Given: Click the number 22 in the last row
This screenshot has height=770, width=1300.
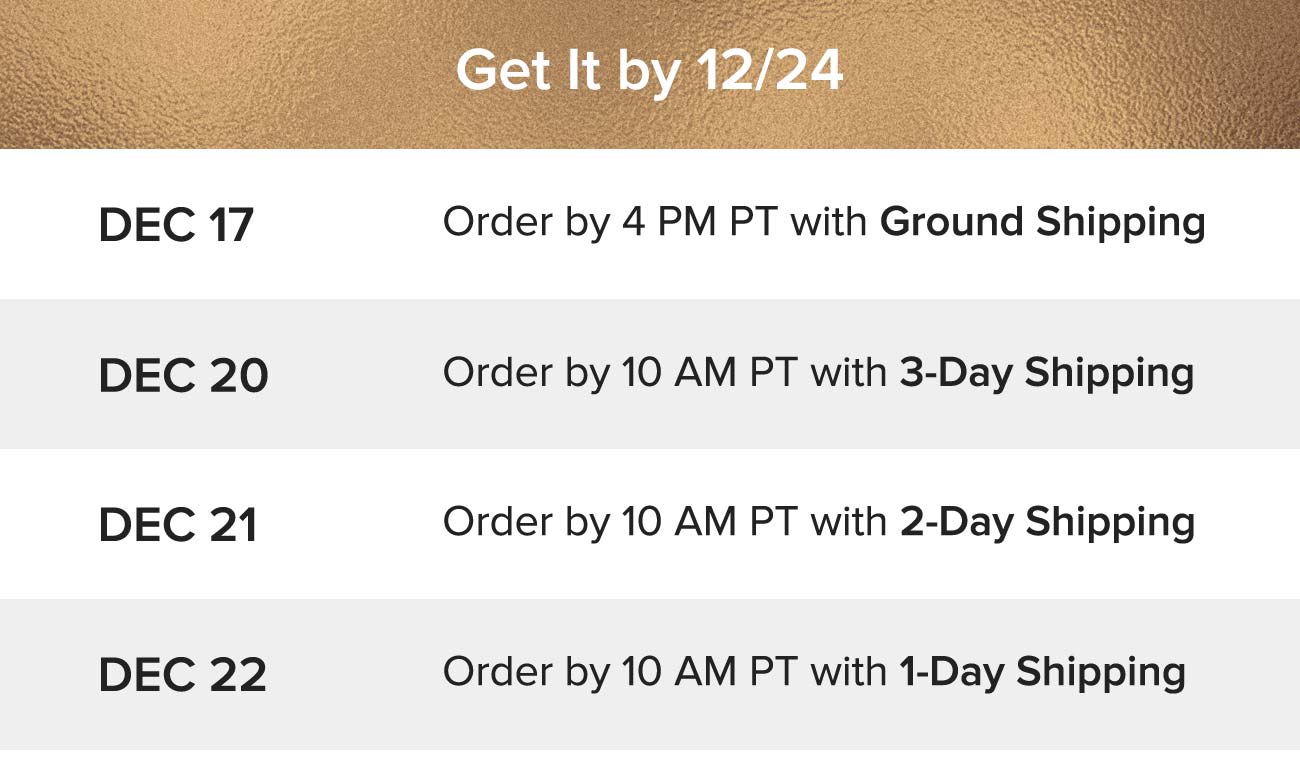Looking at the screenshot, I should pos(239,675).
